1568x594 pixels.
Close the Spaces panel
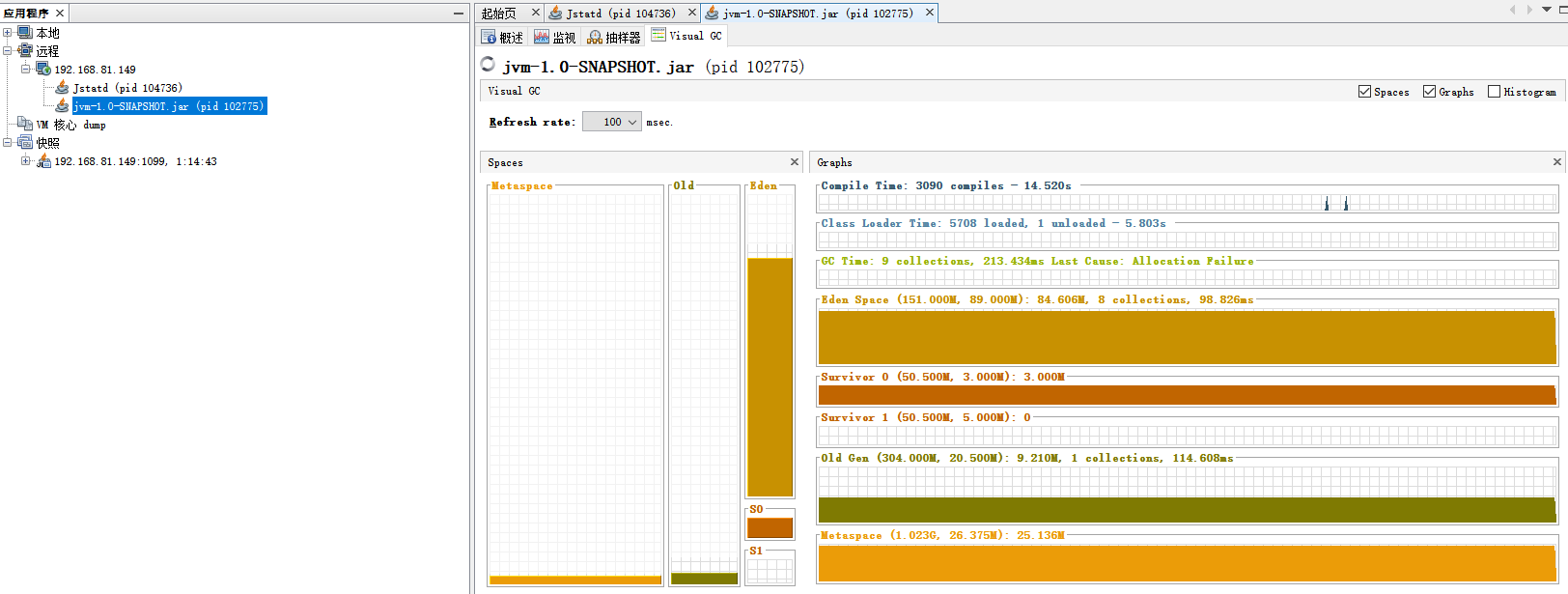point(795,162)
